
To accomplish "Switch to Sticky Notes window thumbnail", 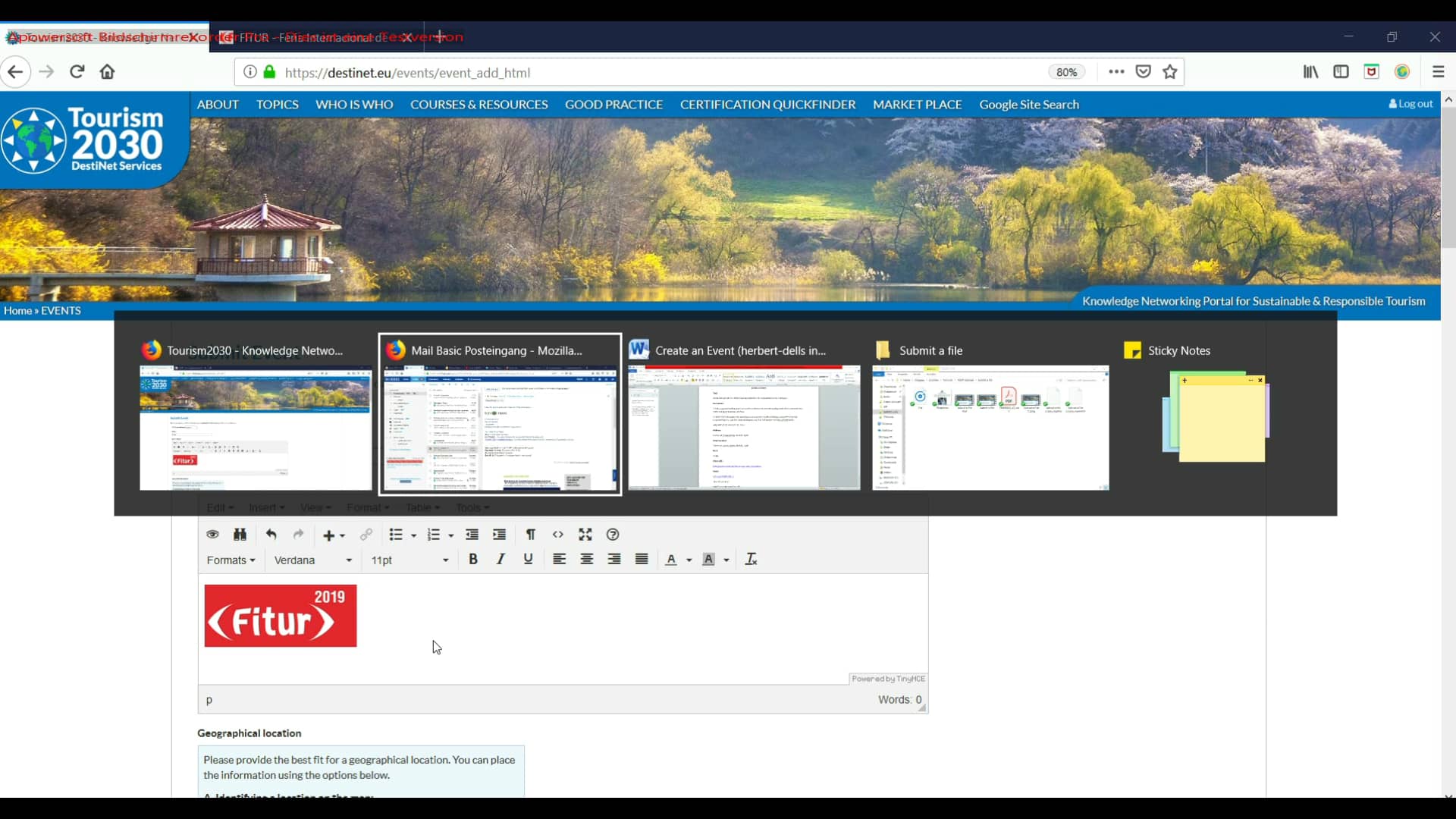I will tap(1216, 415).
